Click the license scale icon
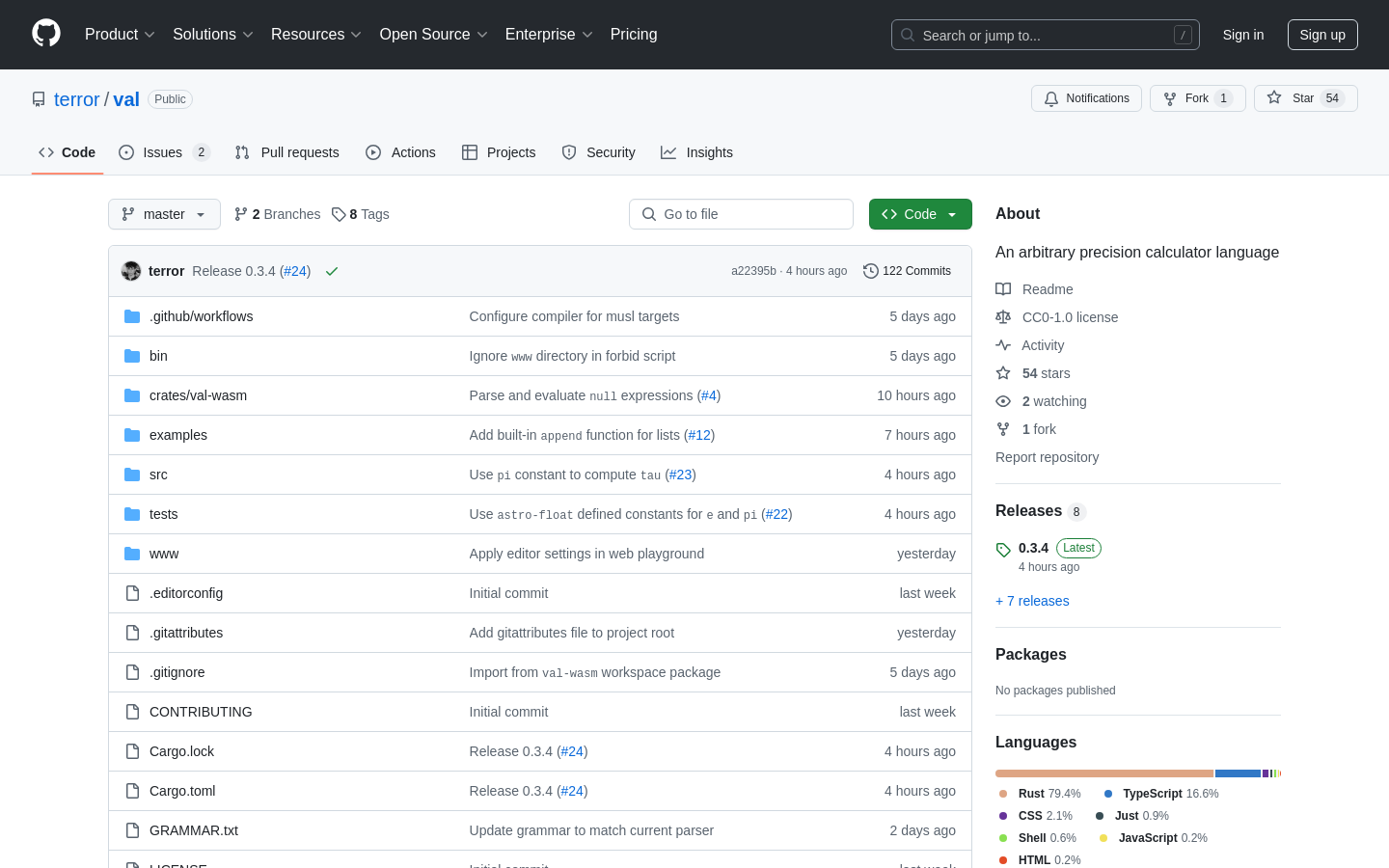1389x868 pixels. coord(1003,317)
